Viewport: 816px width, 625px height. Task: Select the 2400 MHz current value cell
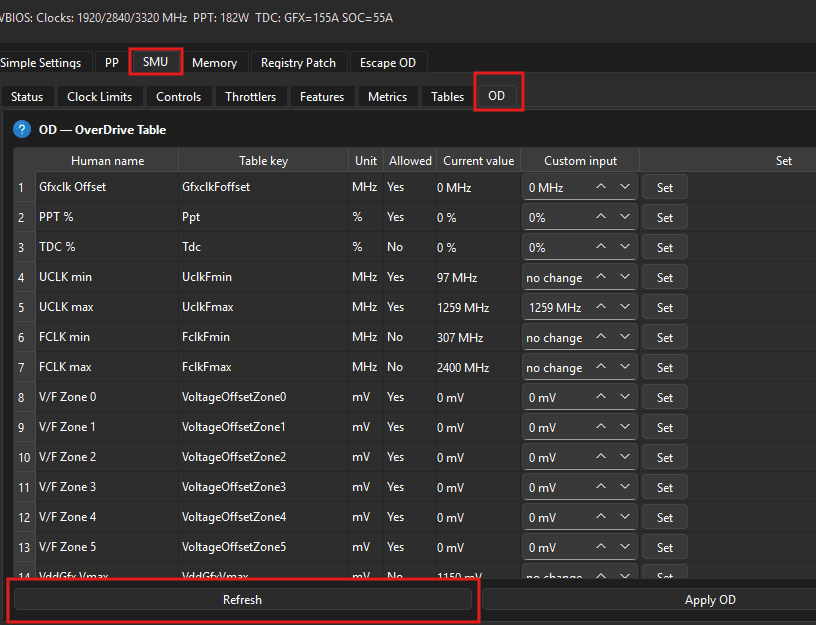coord(478,367)
